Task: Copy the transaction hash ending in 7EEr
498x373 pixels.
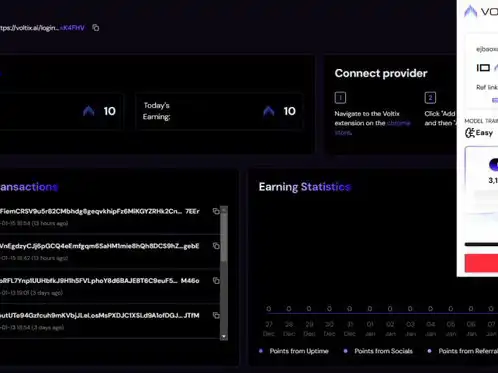Action: [216, 211]
